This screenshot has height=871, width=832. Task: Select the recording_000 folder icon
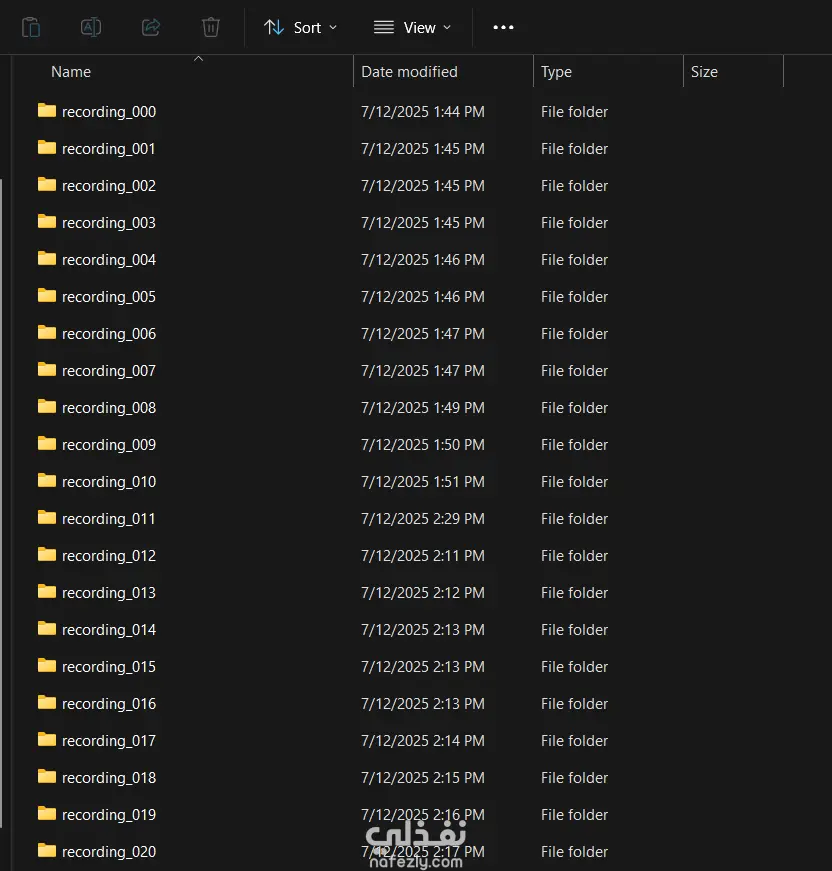coord(47,111)
